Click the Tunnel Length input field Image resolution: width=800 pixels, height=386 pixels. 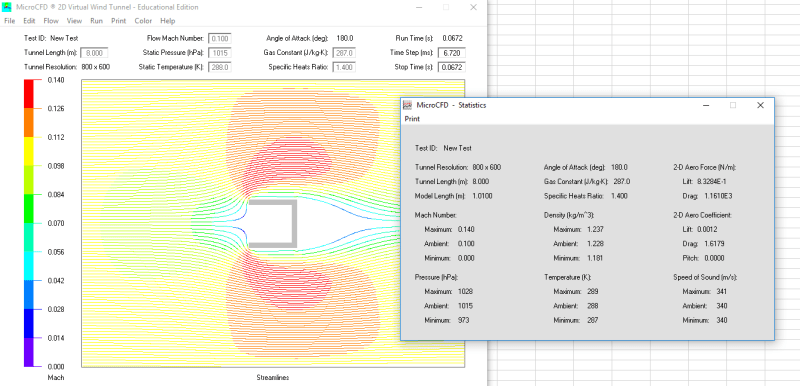(94, 53)
